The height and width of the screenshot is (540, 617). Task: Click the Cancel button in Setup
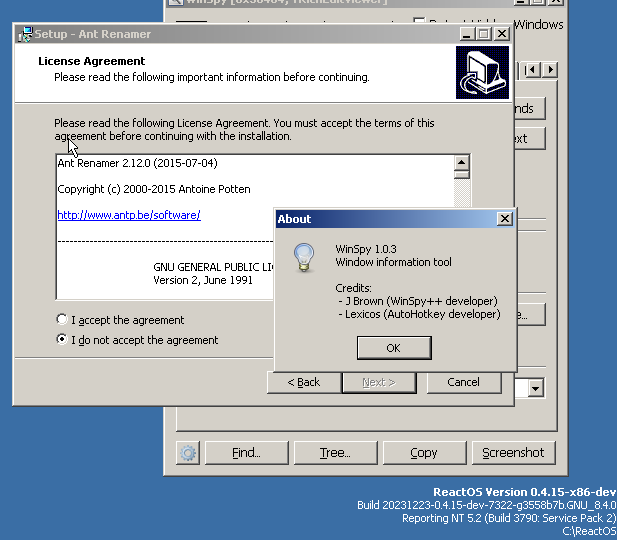(x=464, y=382)
